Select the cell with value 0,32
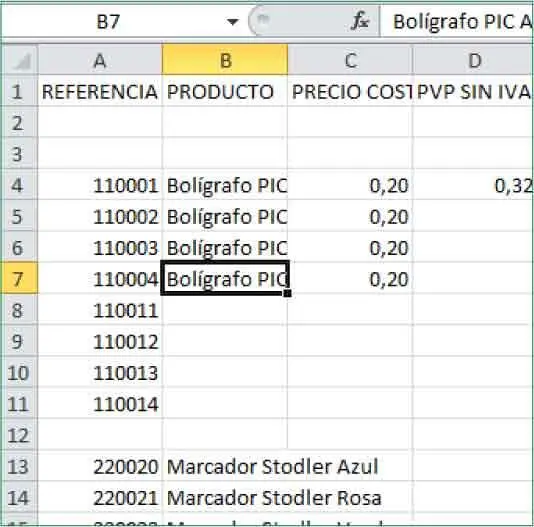This screenshot has height=527, width=534. (473, 185)
